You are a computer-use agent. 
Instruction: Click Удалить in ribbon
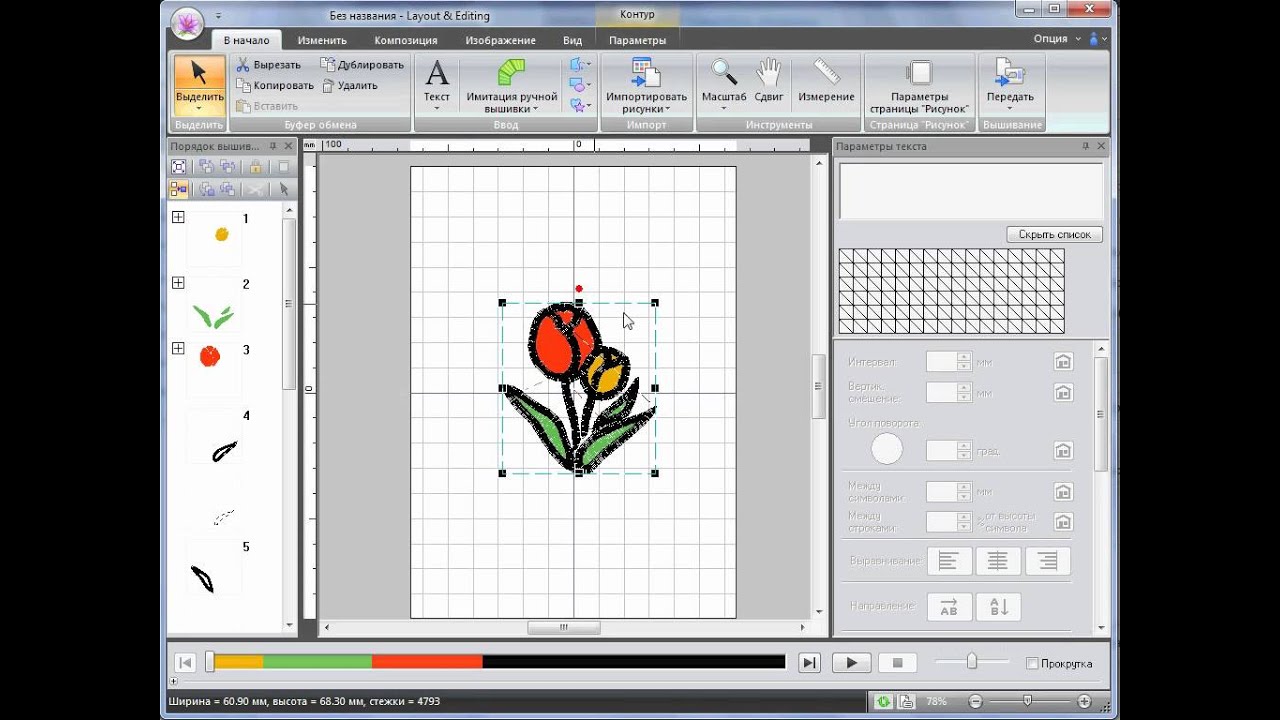click(x=349, y=85)
